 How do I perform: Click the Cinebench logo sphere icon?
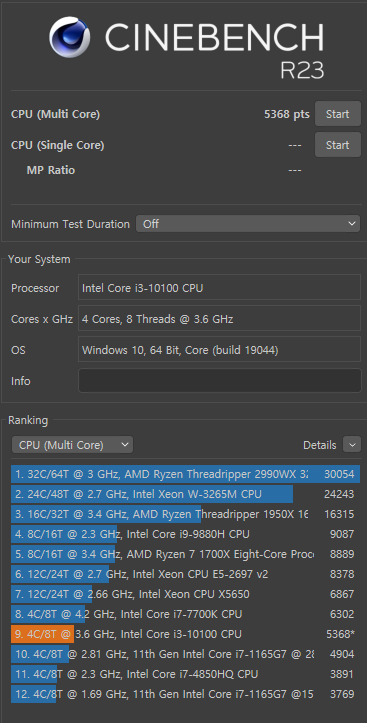[x=70, y=37]
